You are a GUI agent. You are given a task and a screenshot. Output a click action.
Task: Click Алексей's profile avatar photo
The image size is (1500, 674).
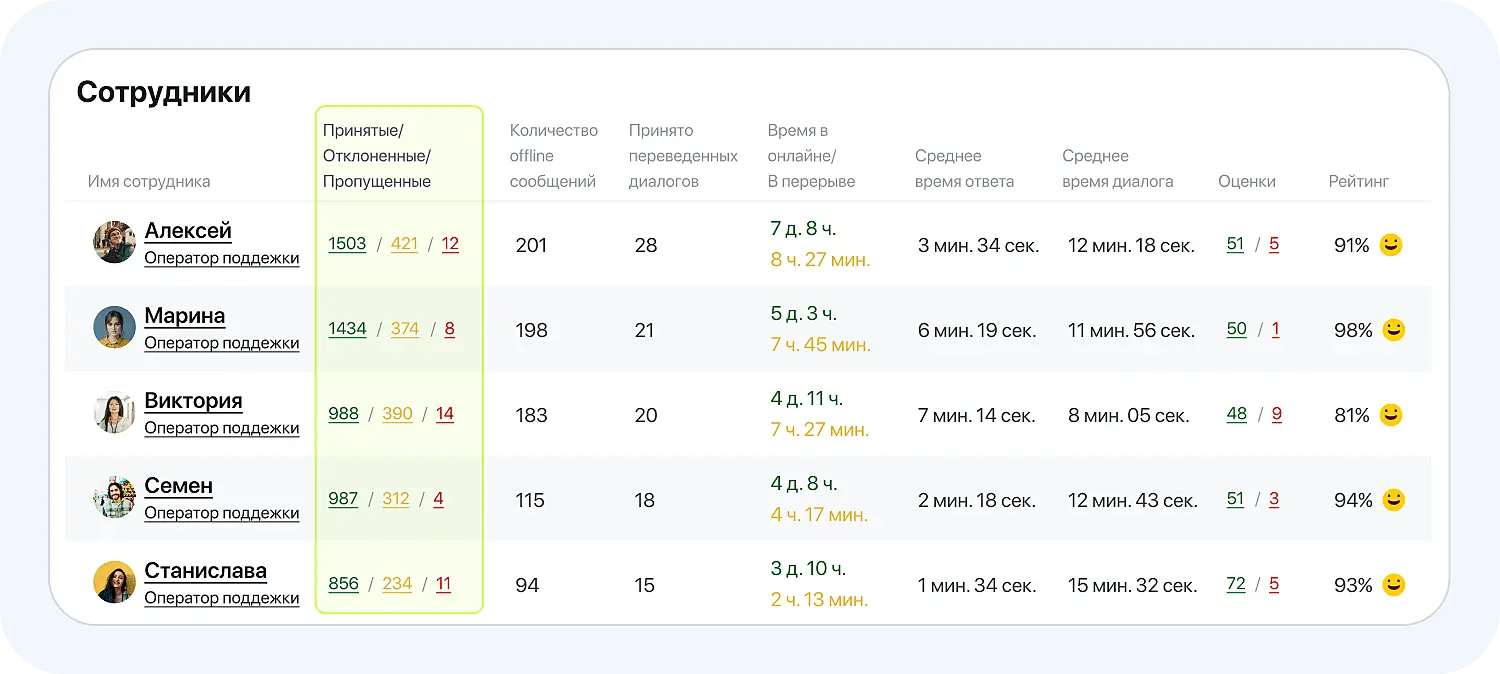(x=114, y=242)
